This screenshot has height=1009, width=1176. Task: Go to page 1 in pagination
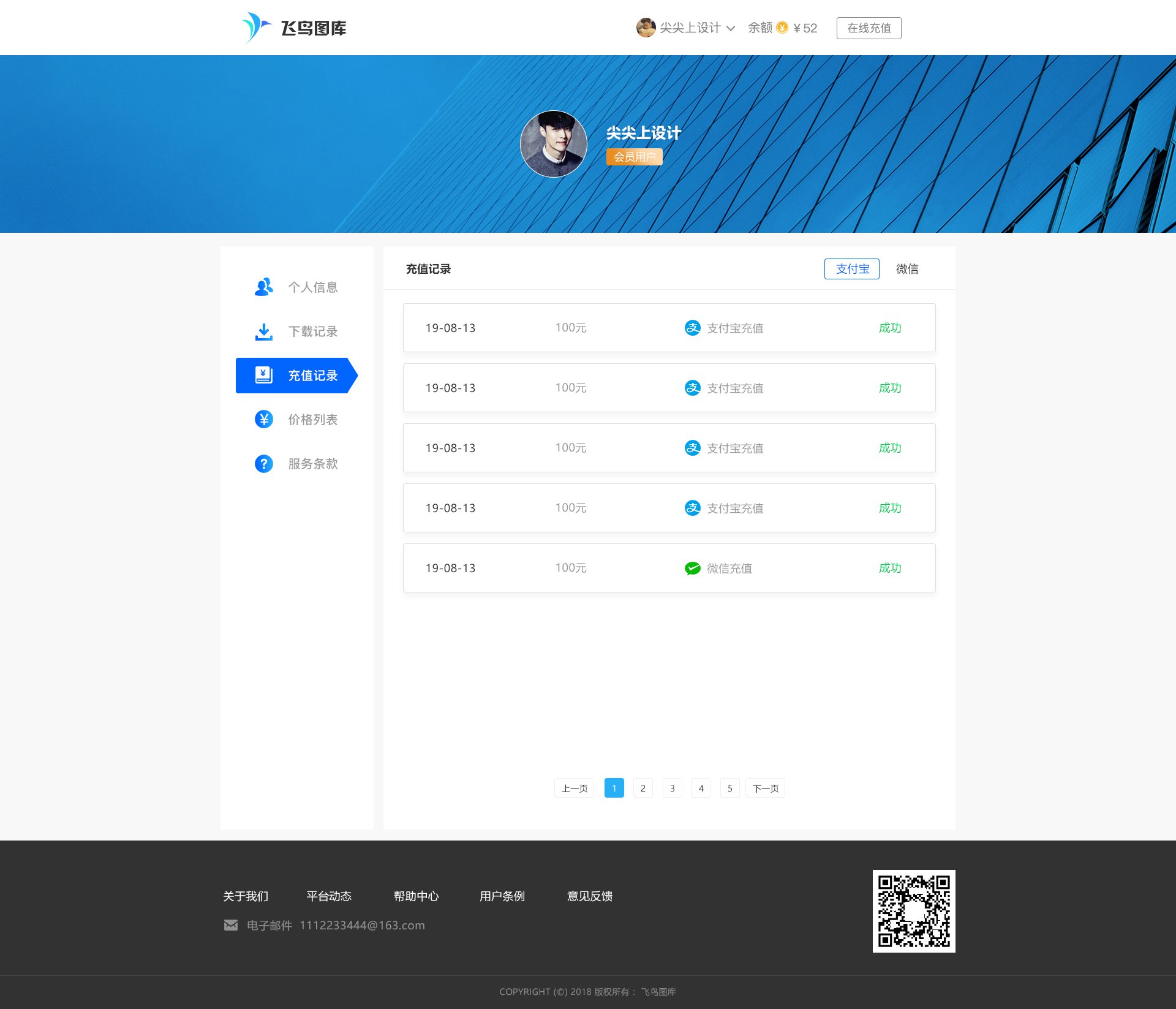[614, 788]
